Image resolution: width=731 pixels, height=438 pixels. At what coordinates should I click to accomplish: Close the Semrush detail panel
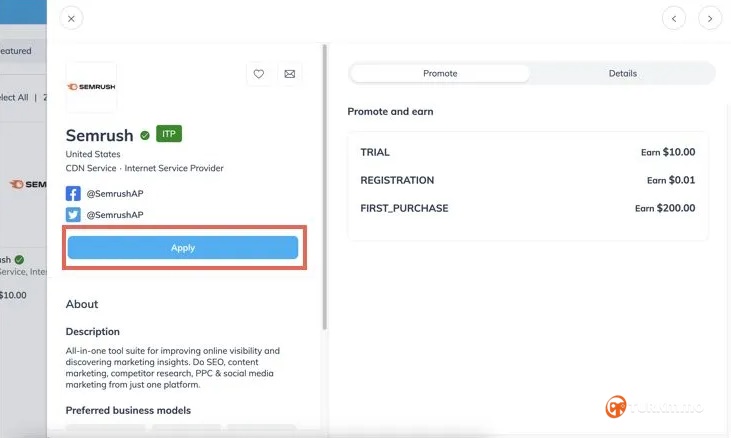(x=71, y=19)
